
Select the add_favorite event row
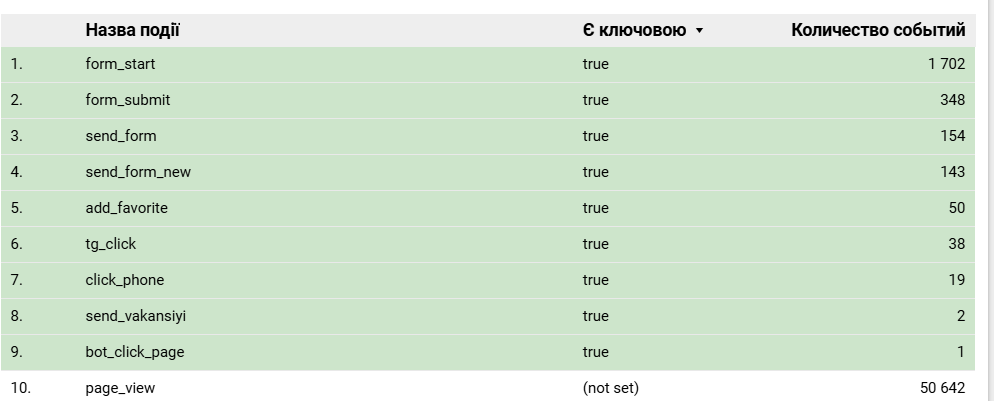pyautogui.click(x=126, y=208)
